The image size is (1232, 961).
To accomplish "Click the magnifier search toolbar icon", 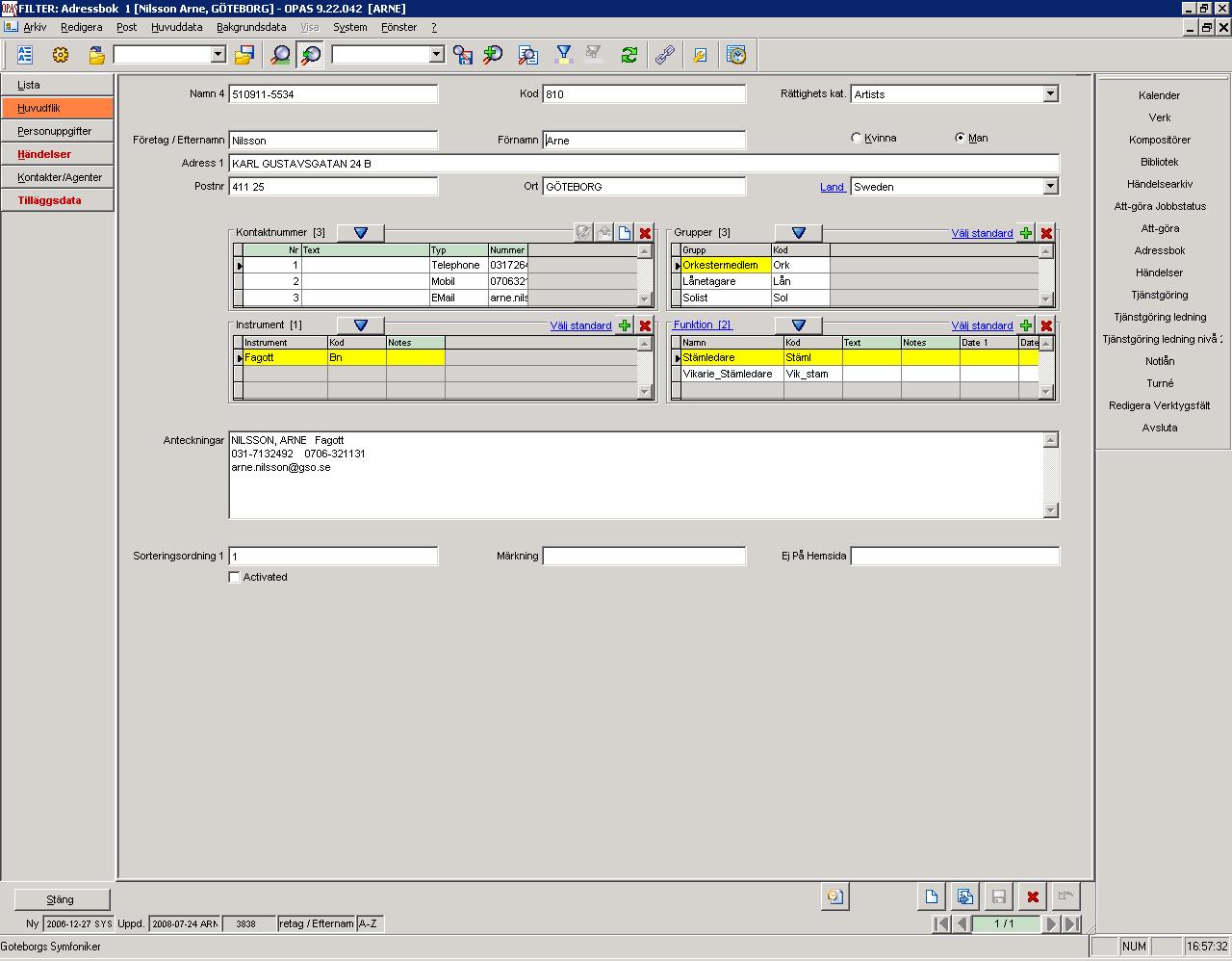I will (x=280, y=55).
